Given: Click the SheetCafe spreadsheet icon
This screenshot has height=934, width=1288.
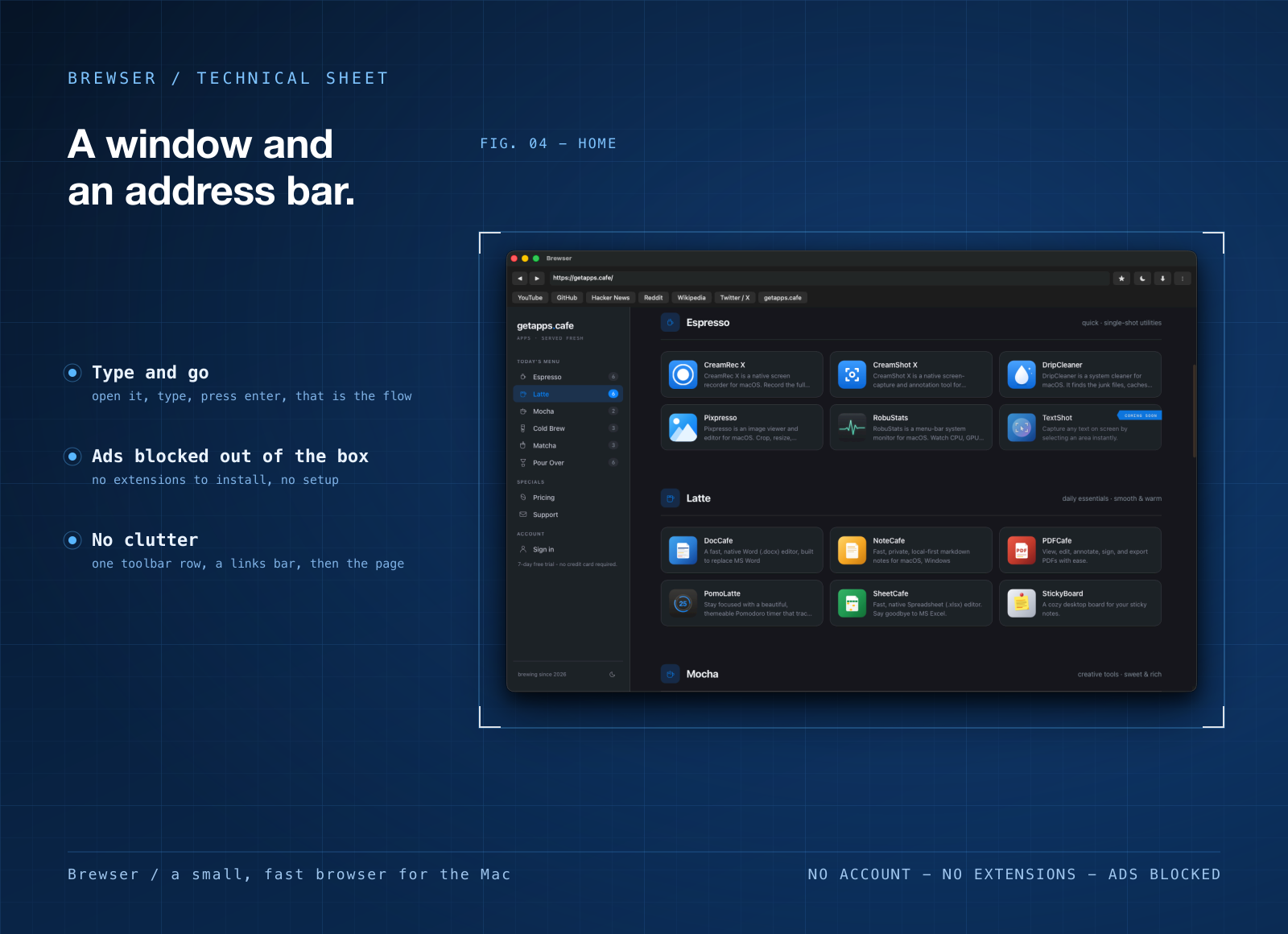Looking at the screenshot, I should click(852, 603).
